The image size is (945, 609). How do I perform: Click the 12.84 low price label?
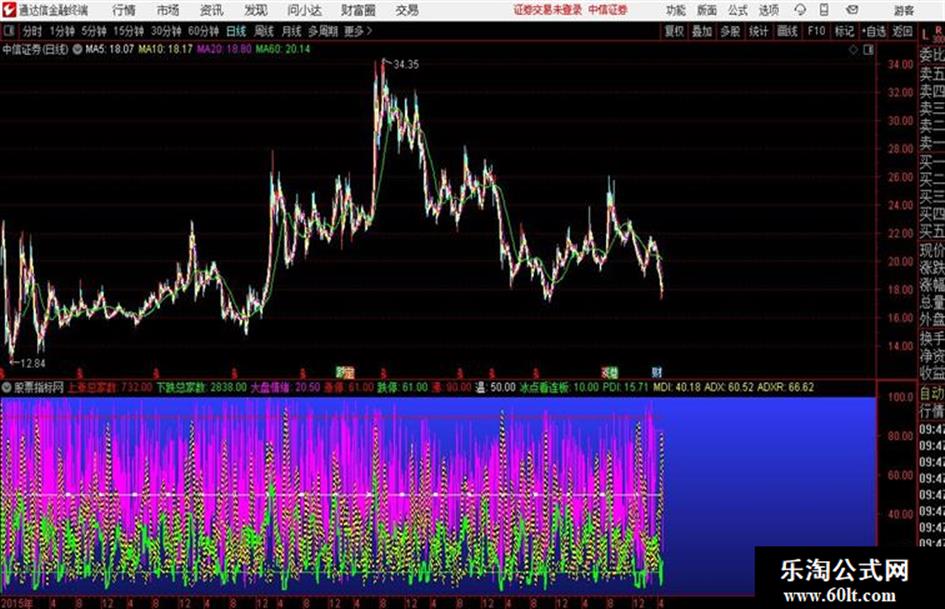33,363
